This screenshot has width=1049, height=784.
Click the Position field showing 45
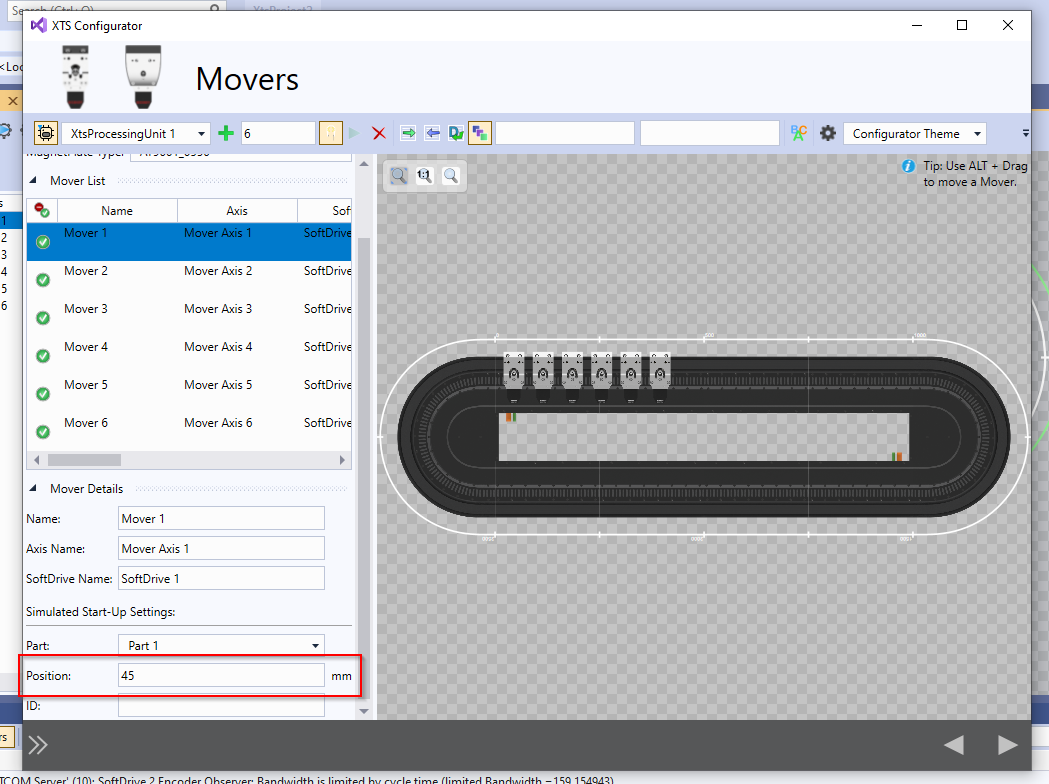pyautogui.click(x=221, y=676)
